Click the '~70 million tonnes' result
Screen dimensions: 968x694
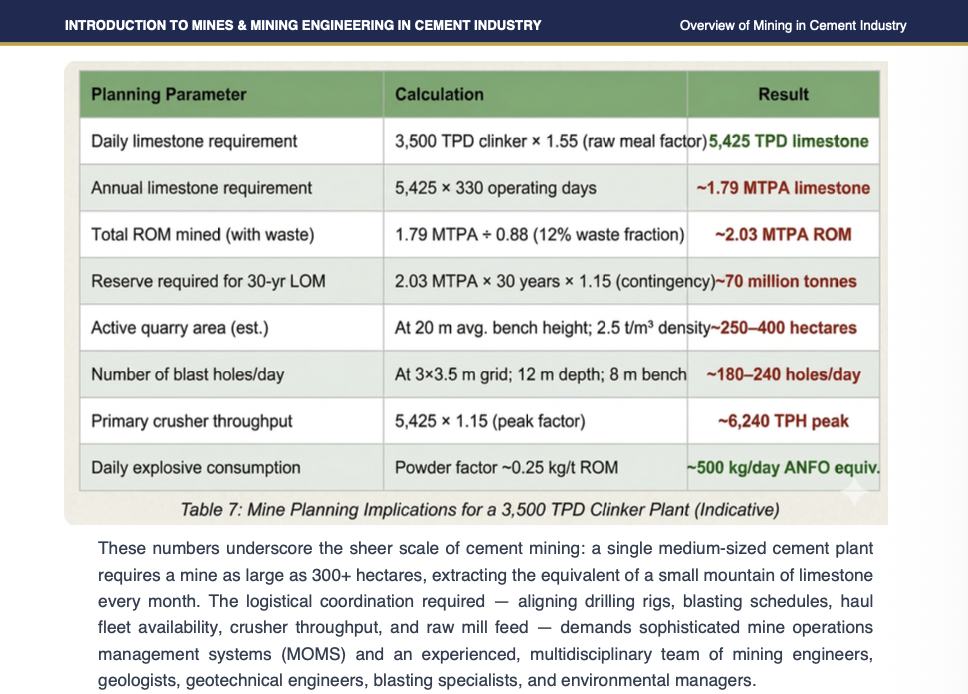(786, 282)
